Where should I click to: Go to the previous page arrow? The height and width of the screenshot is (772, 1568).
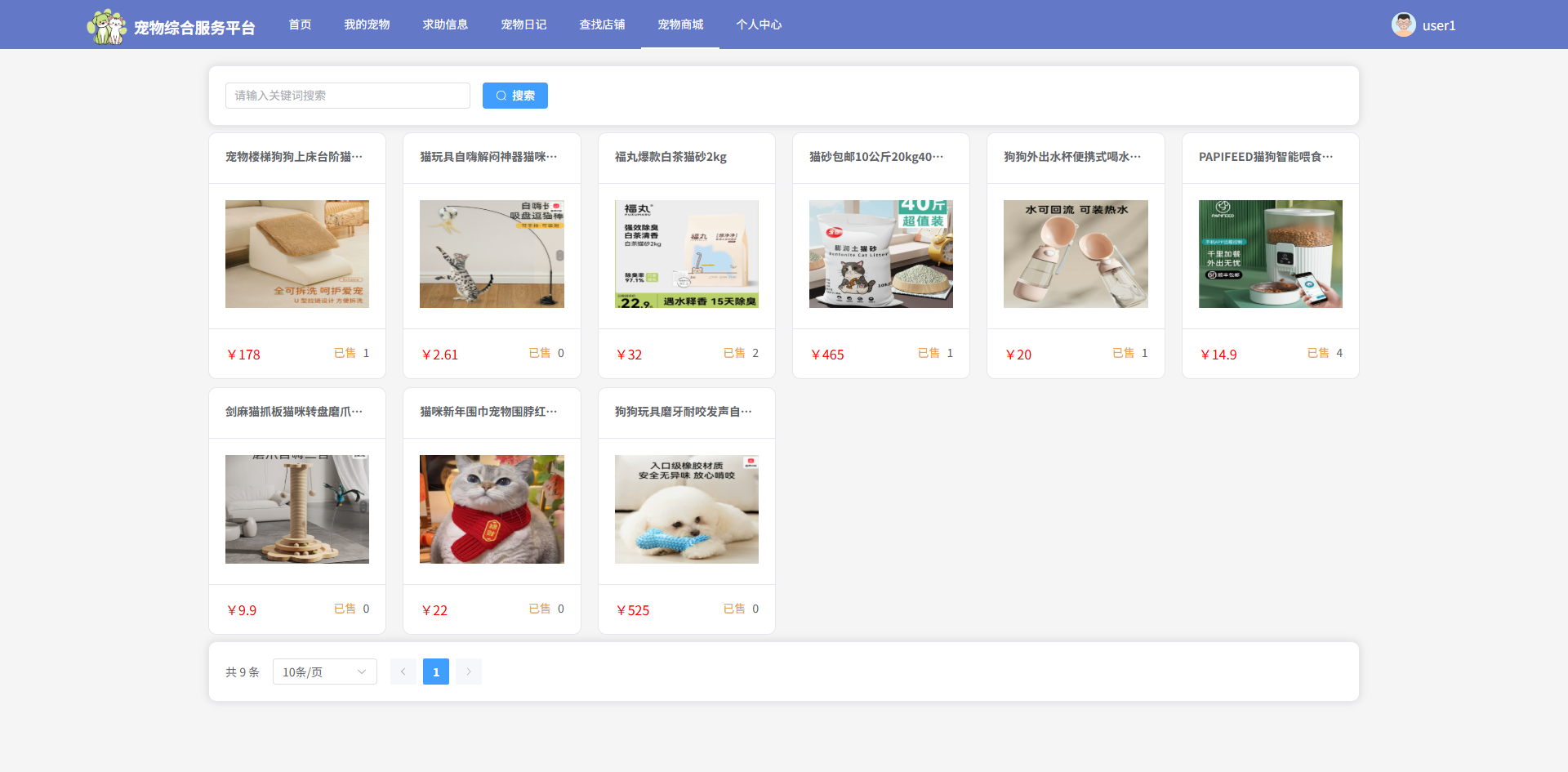coord(403,672)
